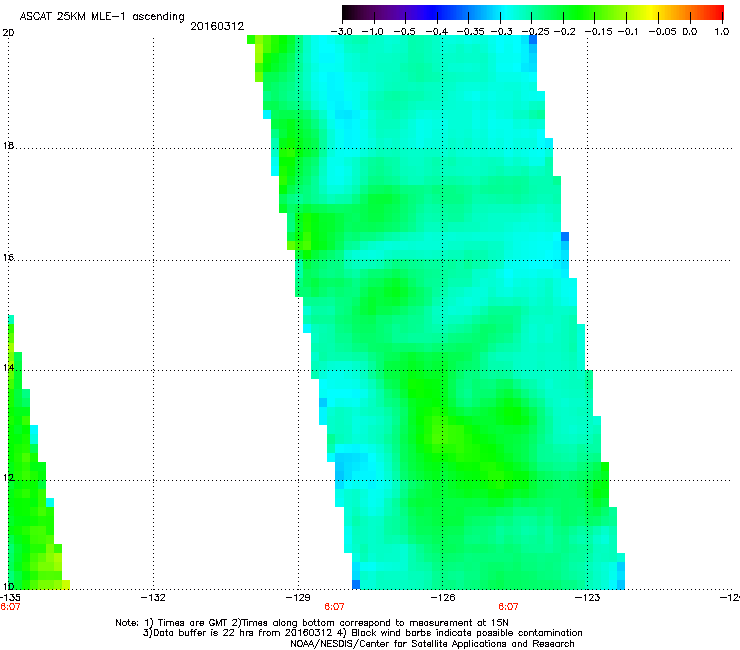Select the -0.05 color scale label
The image size is (740, 650).
tap(663, 32)
